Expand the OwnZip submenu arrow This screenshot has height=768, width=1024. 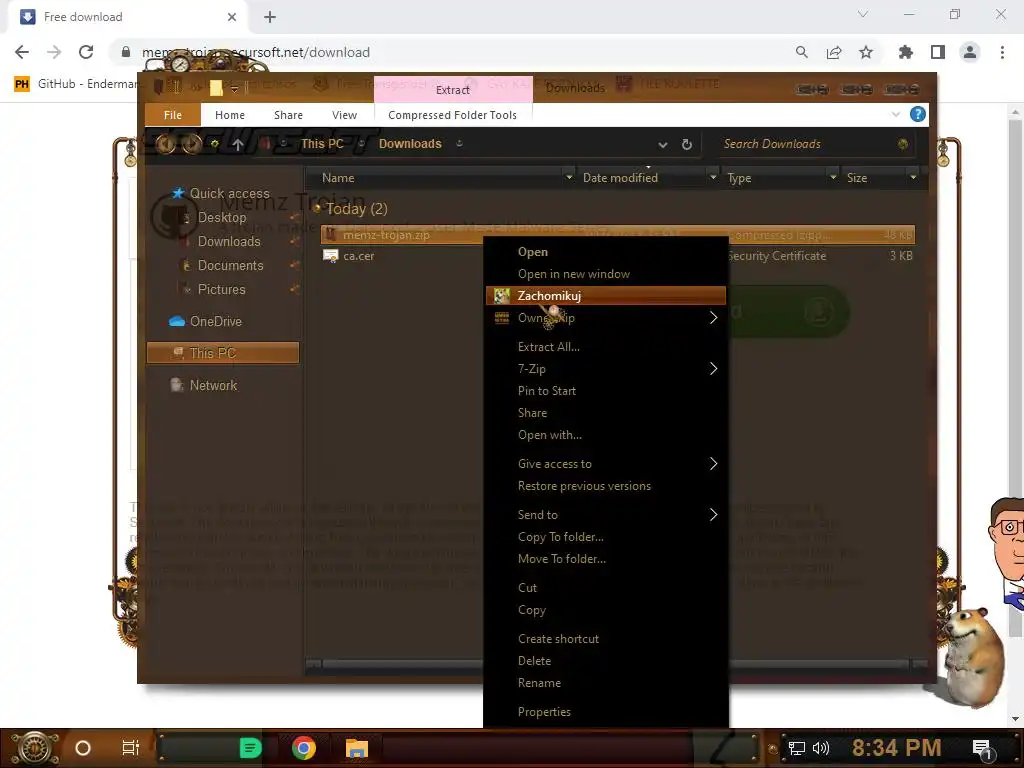[x=713, y=318]
